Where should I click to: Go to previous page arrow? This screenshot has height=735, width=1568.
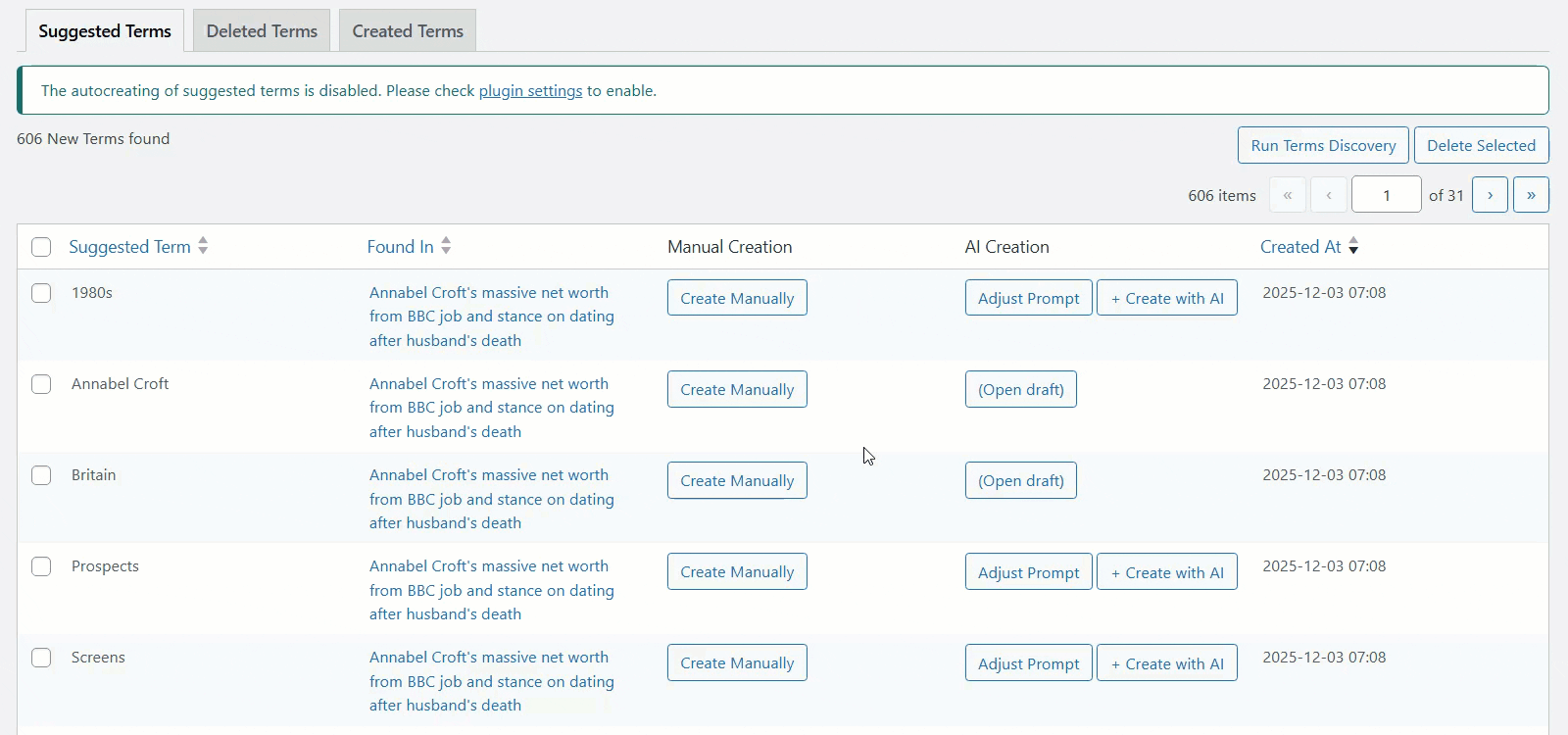pyautogui.click(x=1329, y=195)
